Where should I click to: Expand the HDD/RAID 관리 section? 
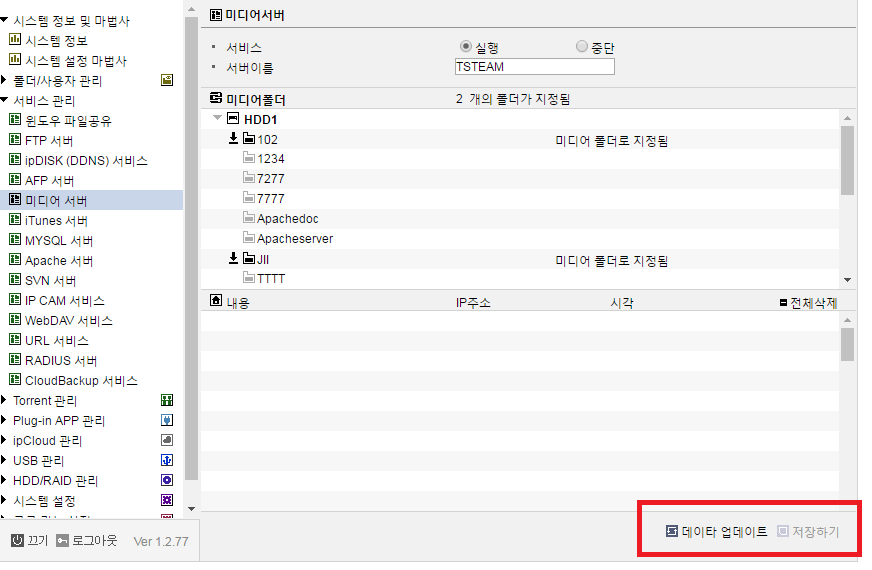(x=4, y=480)
